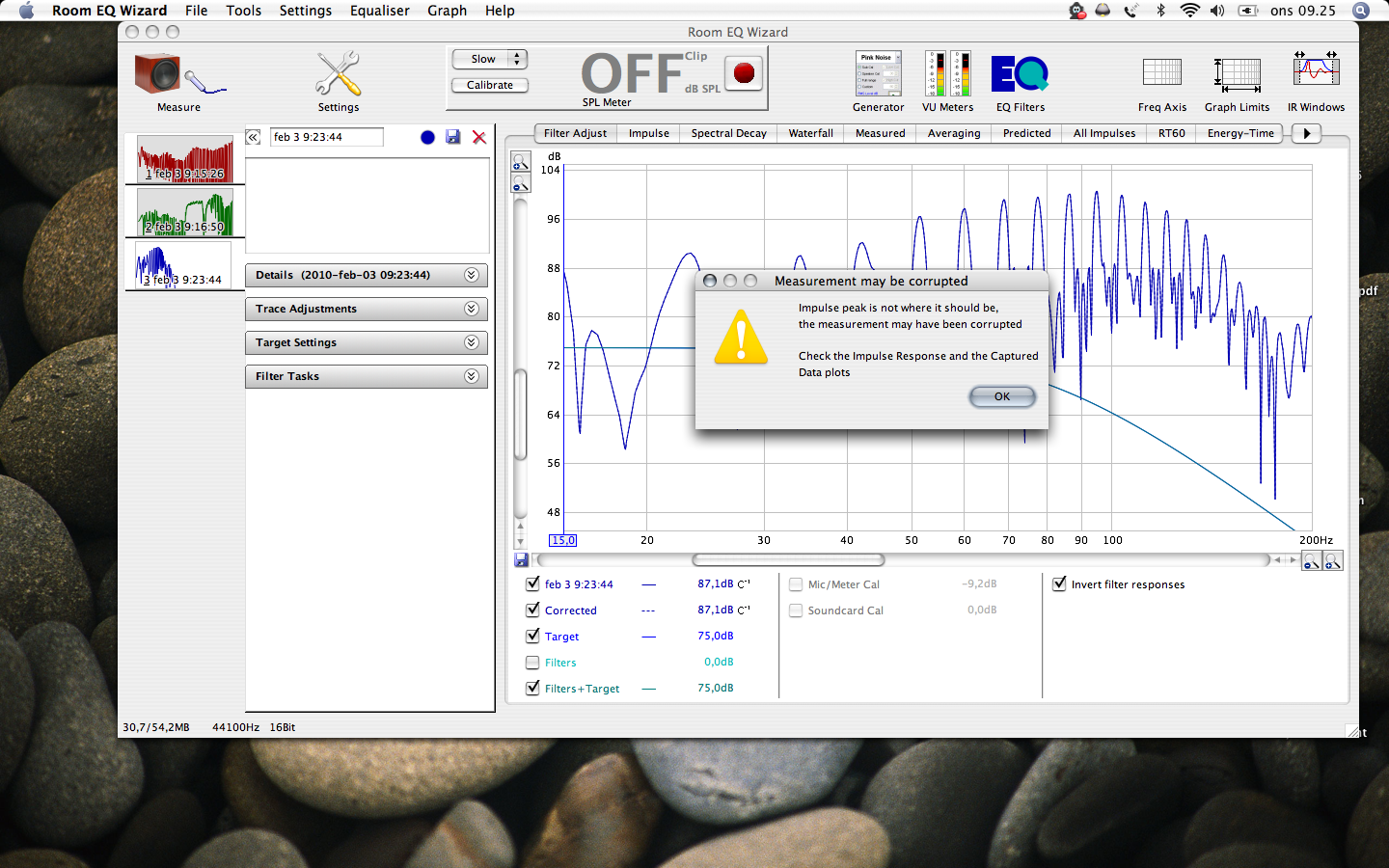Image resolution: width=1389 pixels, height=868 pixels.
Task: Click the Wi-Fi status icon
Action: [x=1190, y=11]
